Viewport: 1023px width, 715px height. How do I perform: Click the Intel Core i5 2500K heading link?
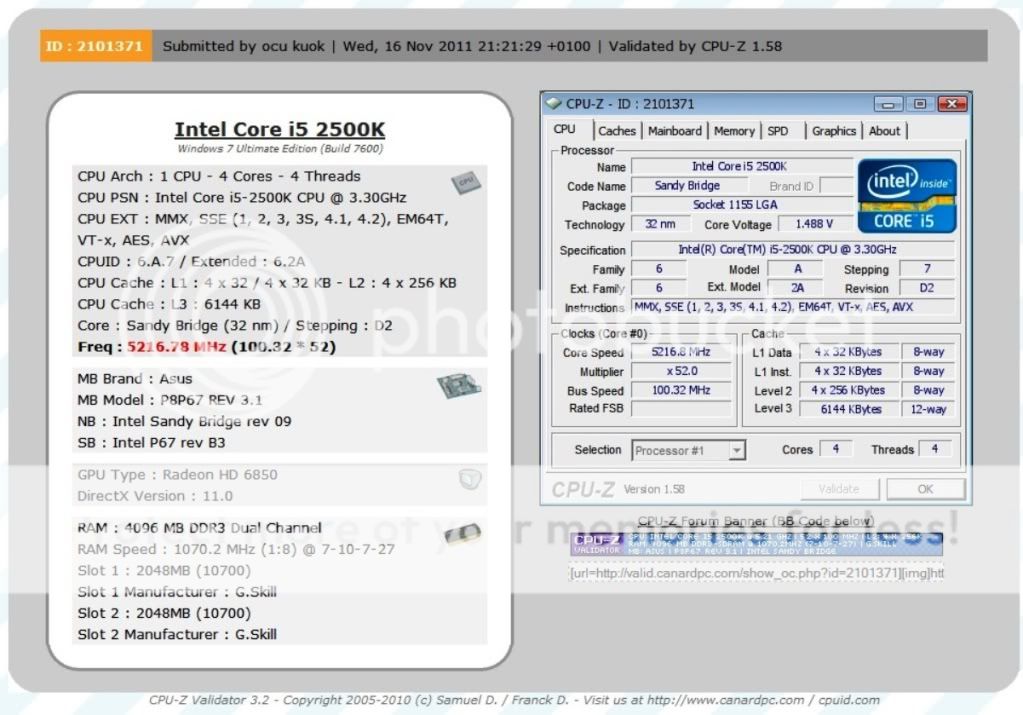click(280, 129)
